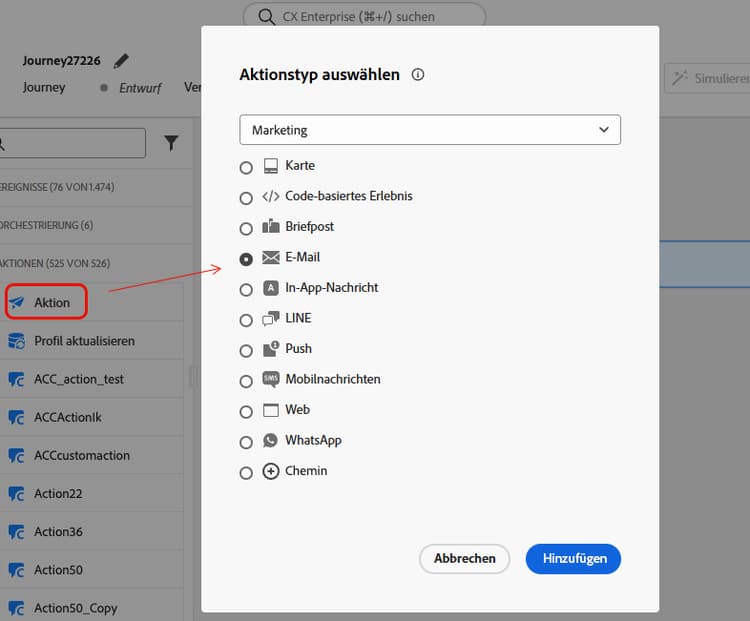Select the Code-basiertes Erlebnis radio option
Viewport: 750px width, 621px height.
click(246, 198)
